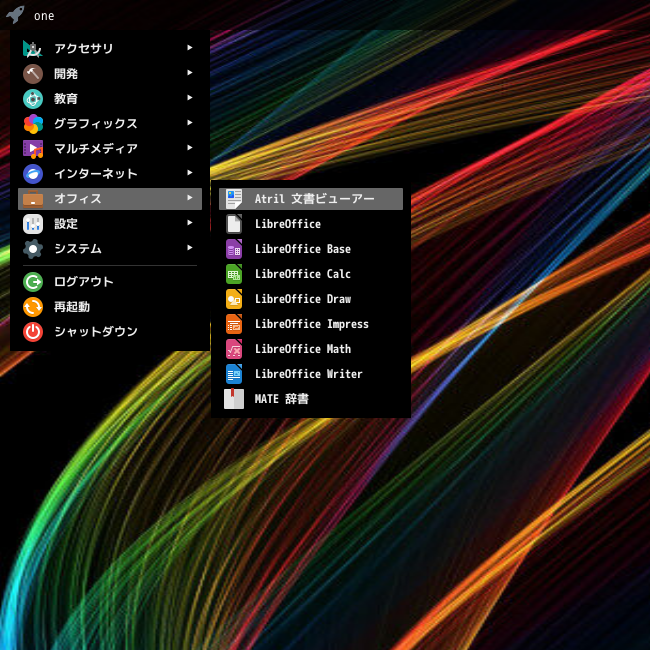The image size is (650, 650).
Task: Click the orange 再起動 icon
Action: pyautogui.click(x=33, y=307)
